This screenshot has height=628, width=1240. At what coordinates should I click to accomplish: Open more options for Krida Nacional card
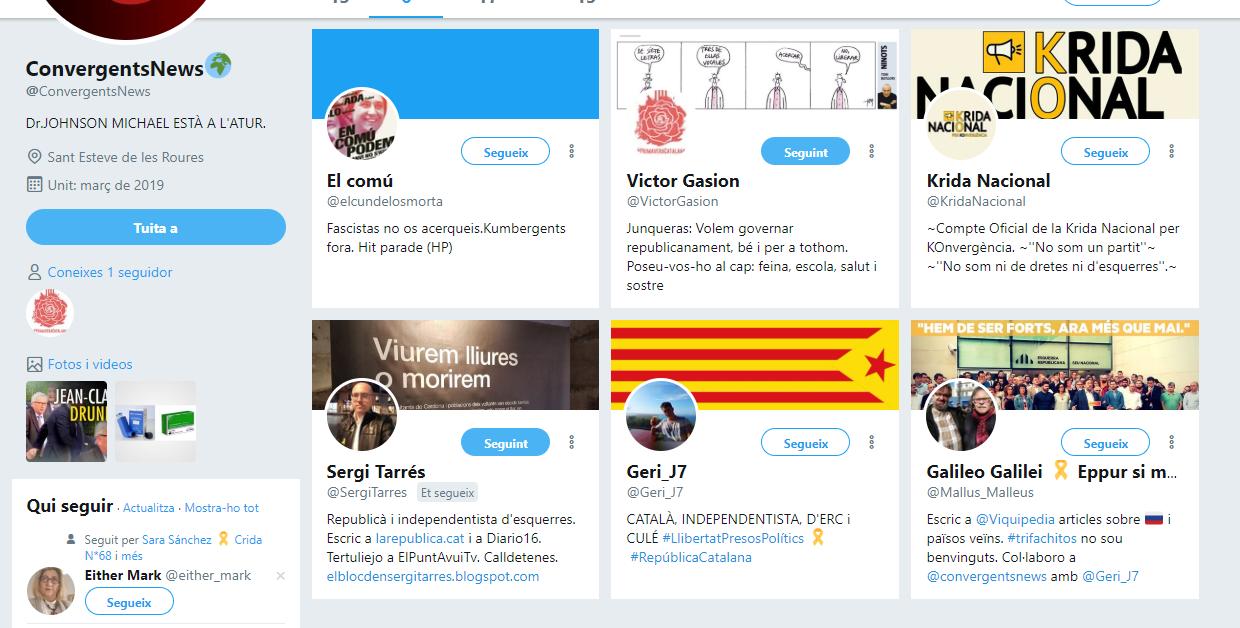click(1172, 151)
